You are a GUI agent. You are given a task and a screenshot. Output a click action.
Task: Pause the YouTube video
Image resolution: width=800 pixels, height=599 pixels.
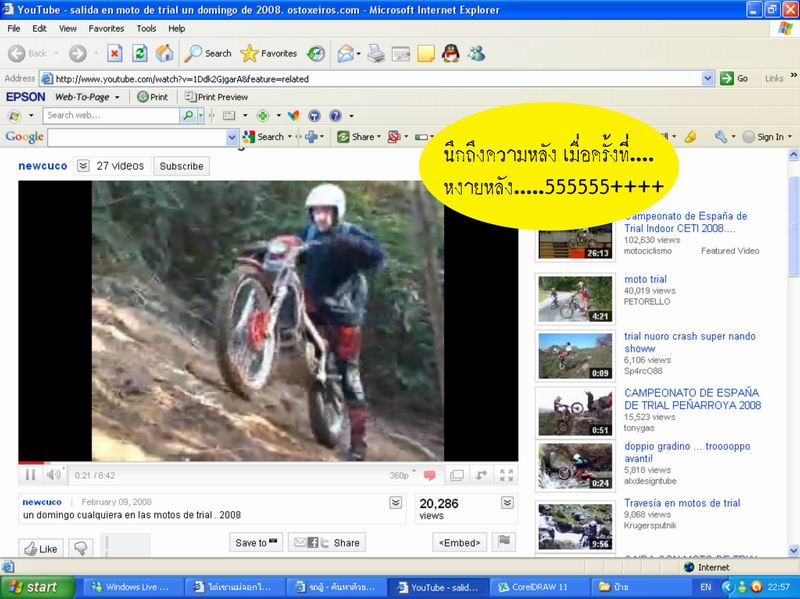pyautogui.click(x=30, y=475)
